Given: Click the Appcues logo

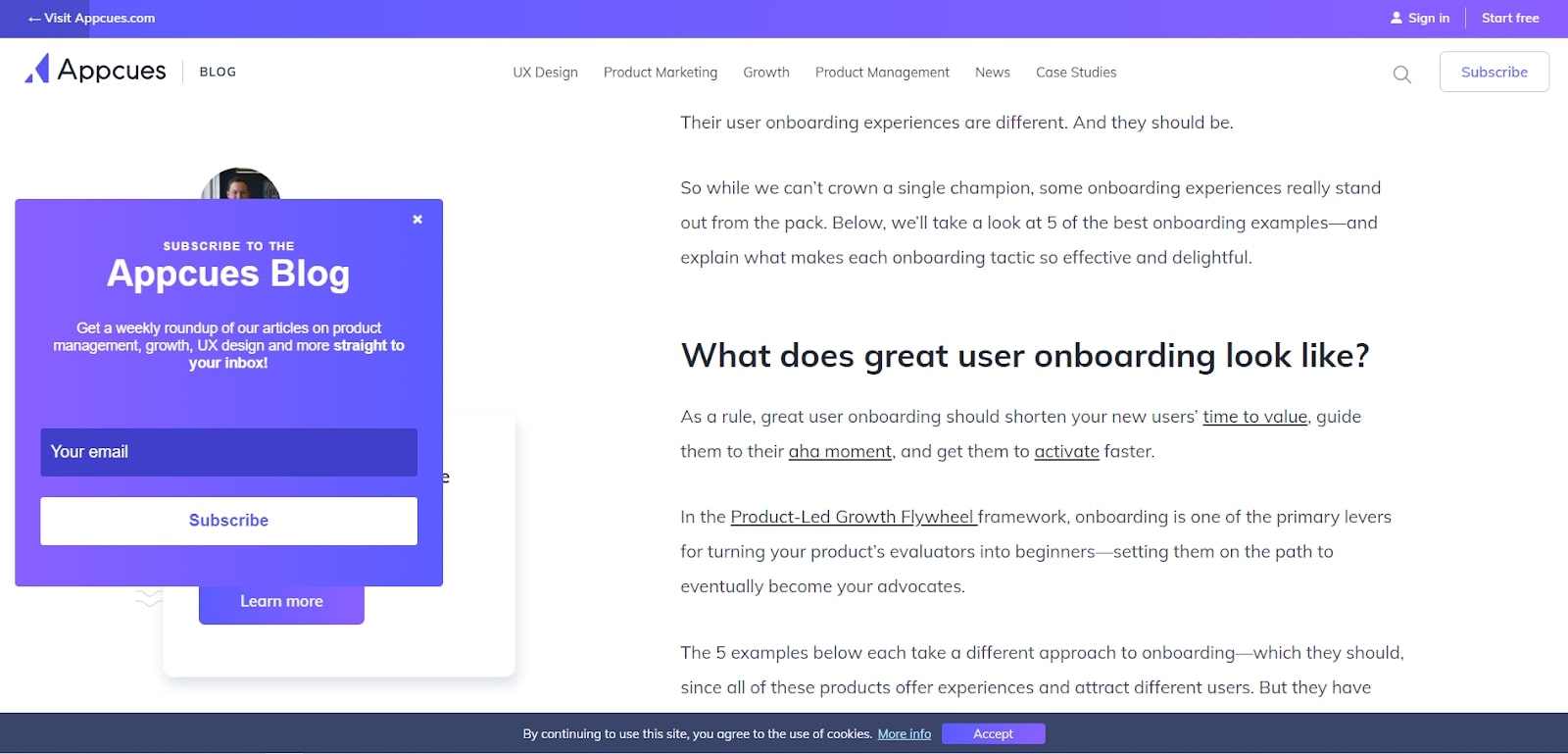Looking at the screenshot, I should pos(96,71).
